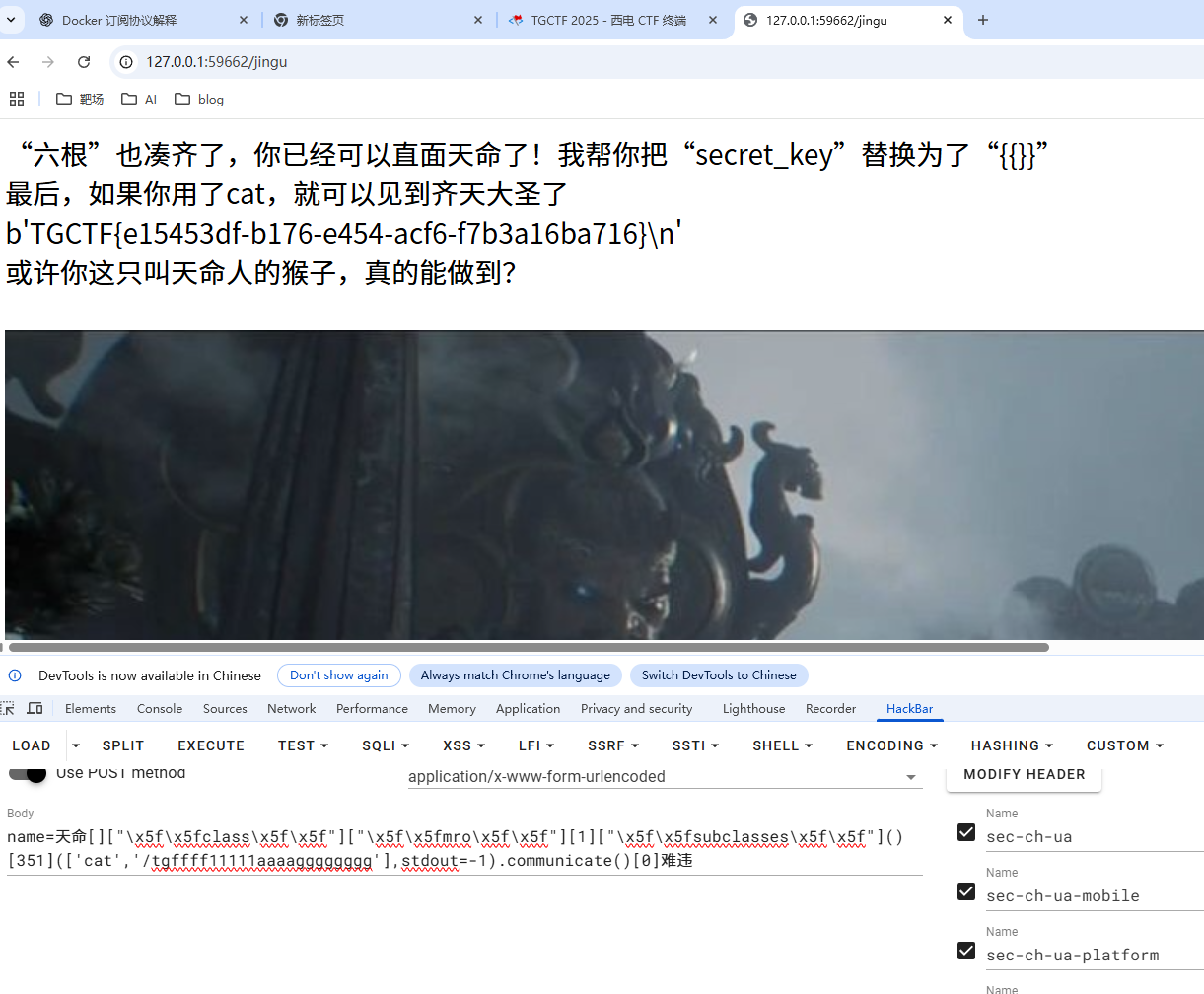
Task: Open the SQLI dropdown menu
Action: [x=386, y=745]
